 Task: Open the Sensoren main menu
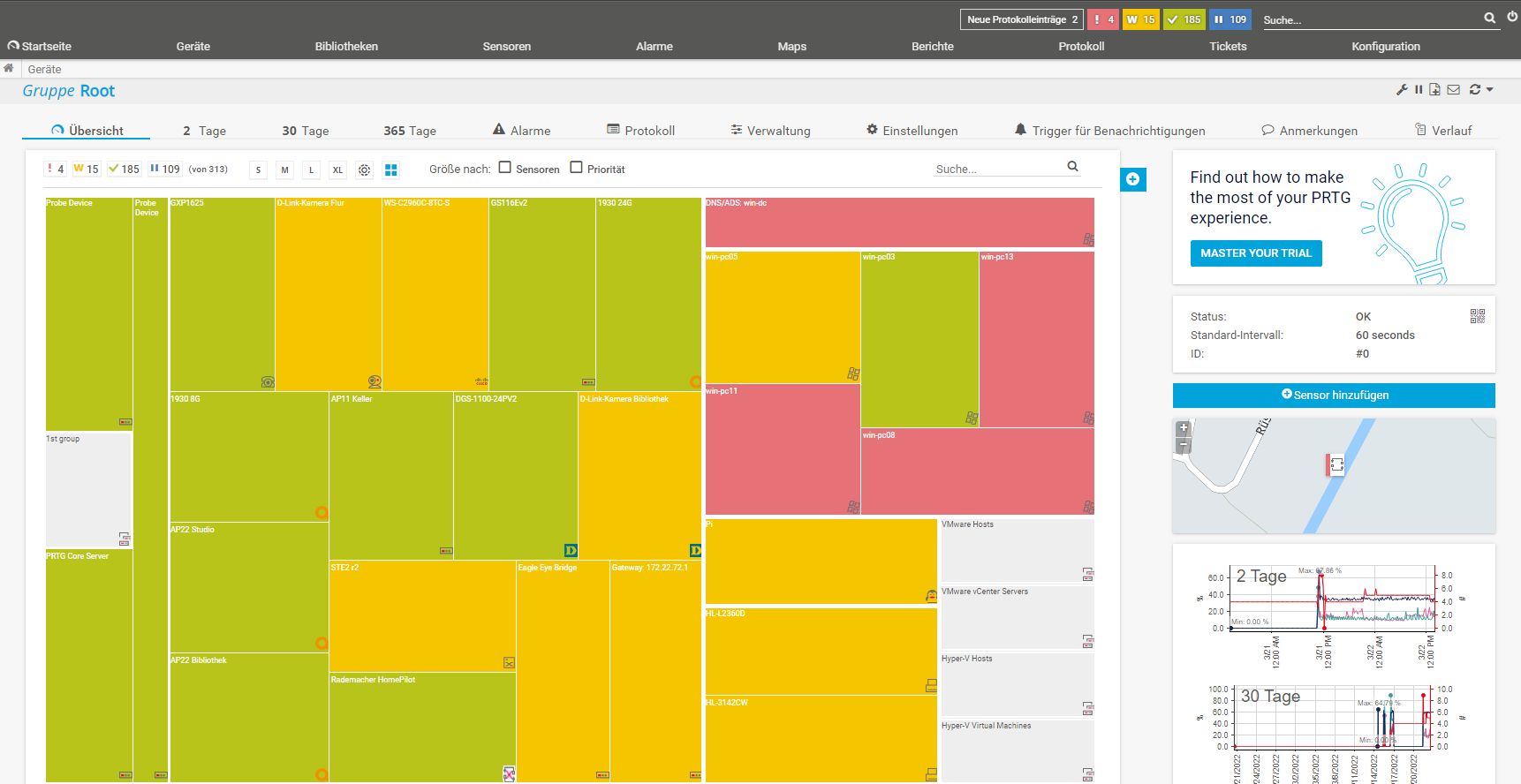coord(506,46)
